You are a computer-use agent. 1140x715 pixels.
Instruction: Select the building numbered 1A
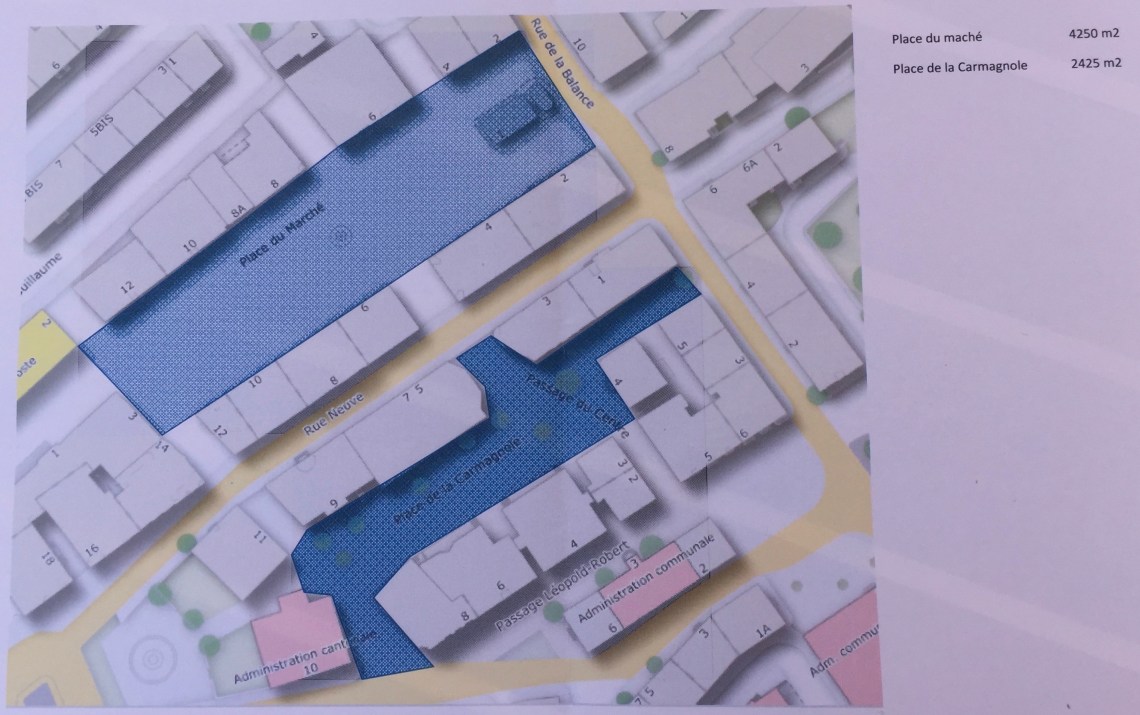click(x=765, y=631)
